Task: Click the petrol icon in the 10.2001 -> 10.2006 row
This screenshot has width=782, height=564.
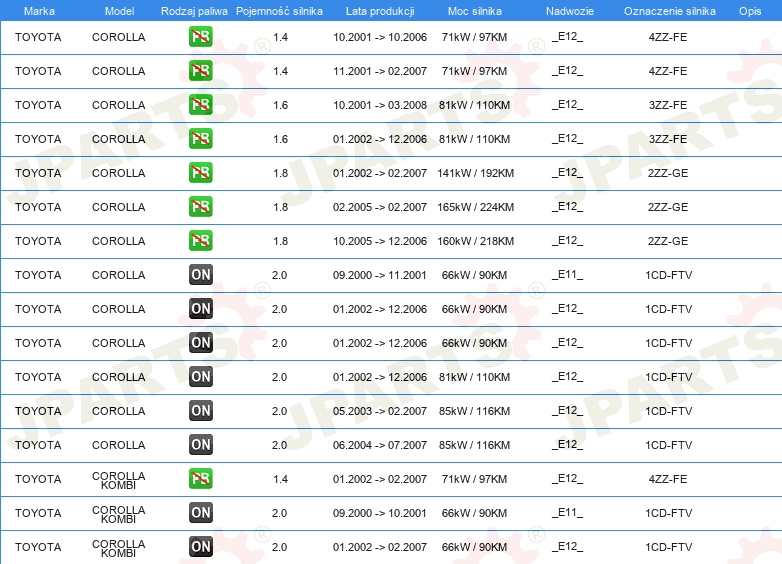Action: click(201, 37)
